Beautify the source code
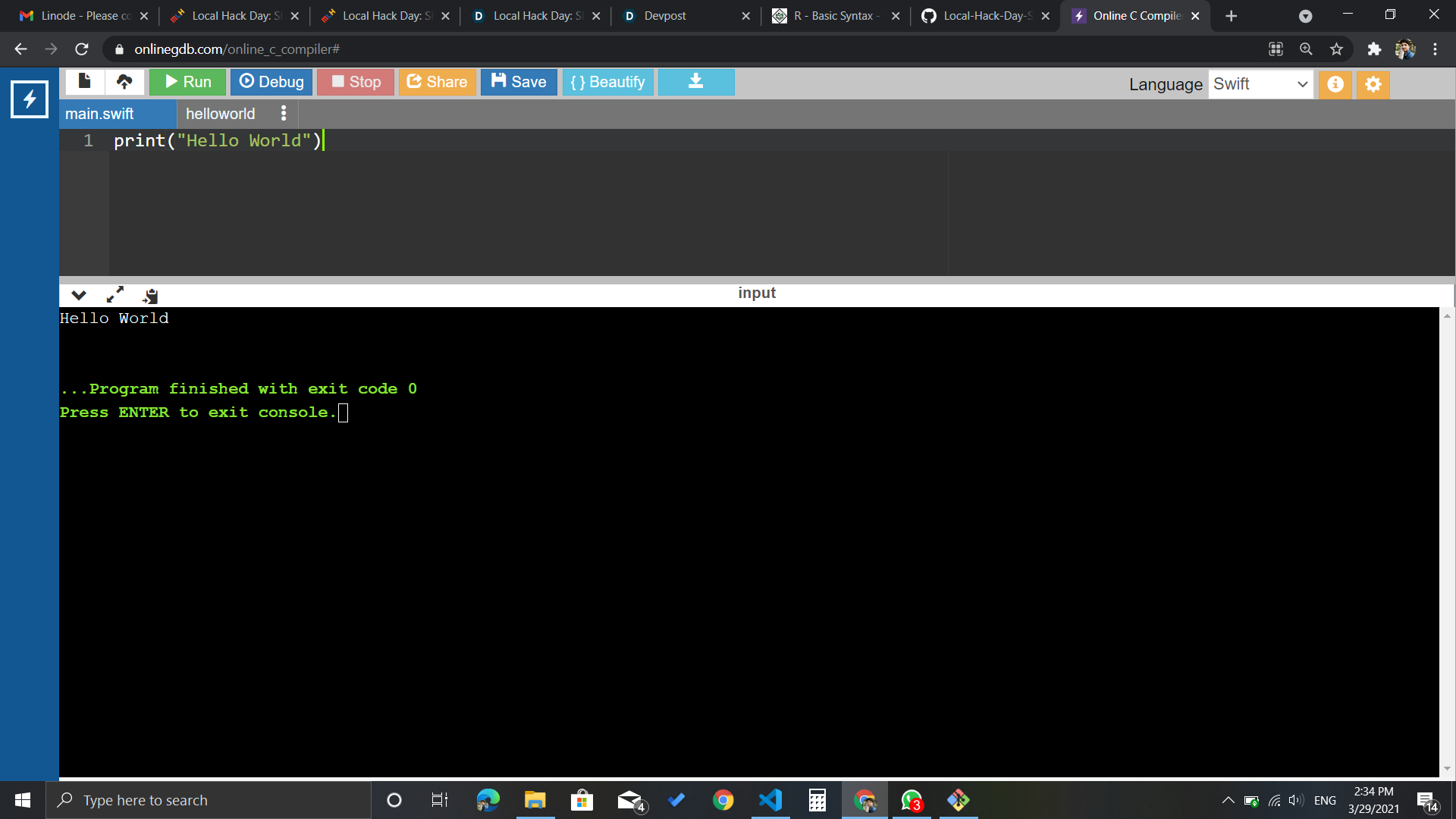1456x819 pixels. [x=607, y=81]
